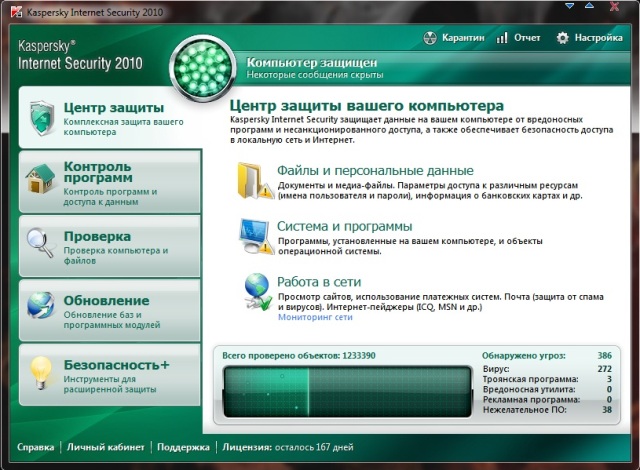This screenshot has height=470, width=640.
Task: Click the Рекламная программа row
Action: pyautogui.click(x=547, y=399)
